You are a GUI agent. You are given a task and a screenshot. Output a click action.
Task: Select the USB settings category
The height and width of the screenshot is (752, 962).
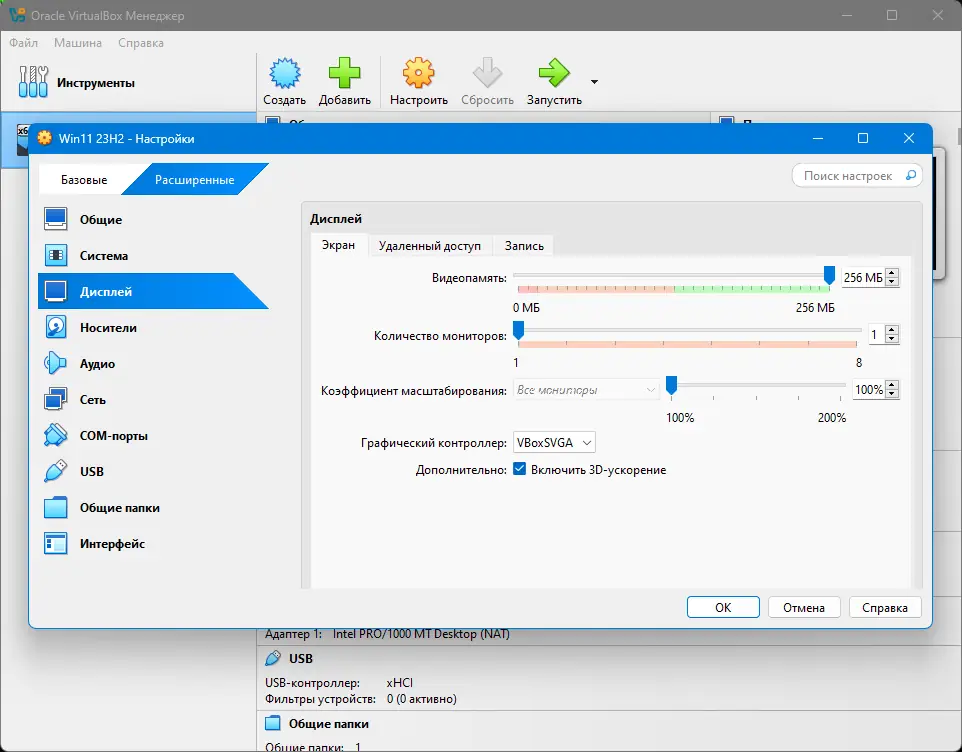pos(153,472)
